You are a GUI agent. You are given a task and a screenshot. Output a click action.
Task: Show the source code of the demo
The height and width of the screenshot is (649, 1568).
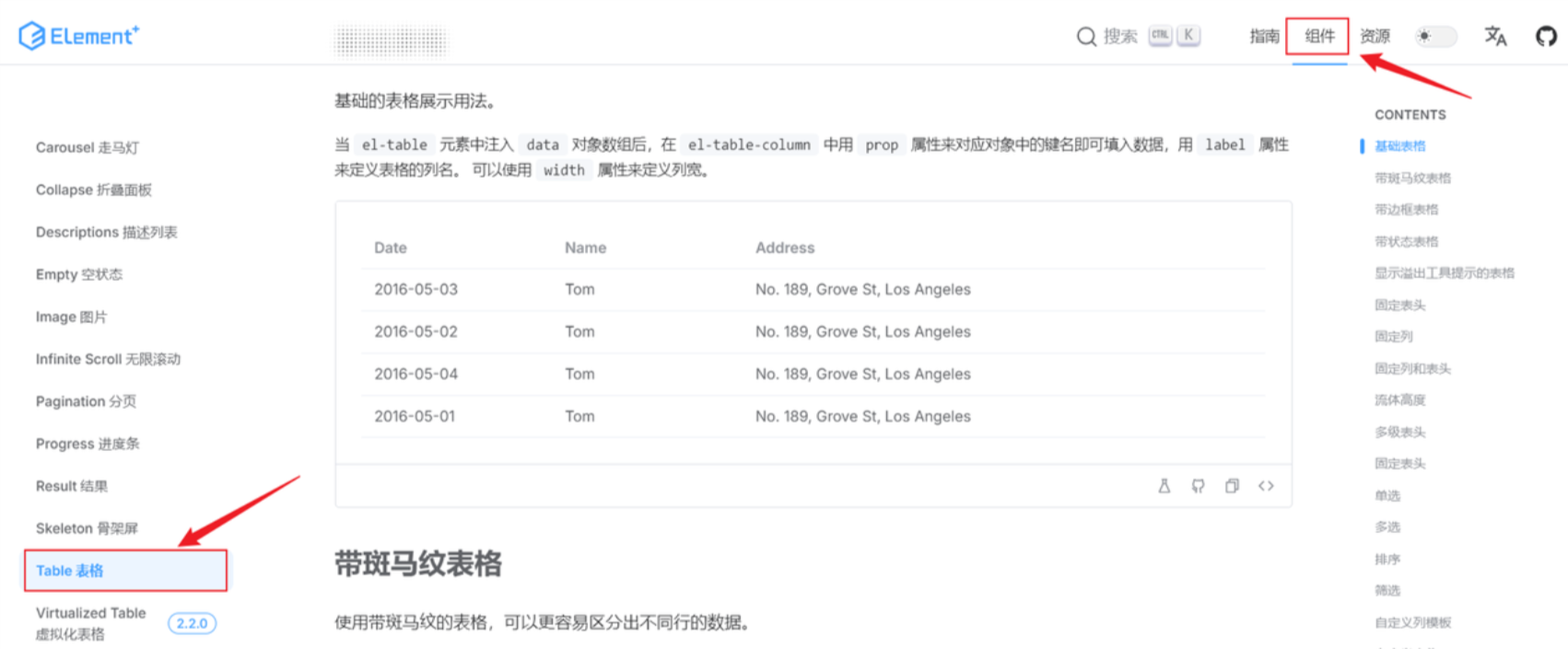point(1266,486)
